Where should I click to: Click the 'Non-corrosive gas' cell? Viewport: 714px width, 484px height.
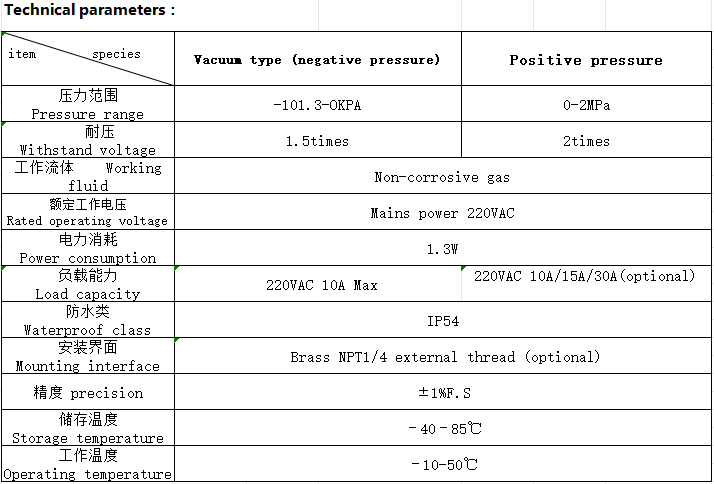(x=442, y=177)
